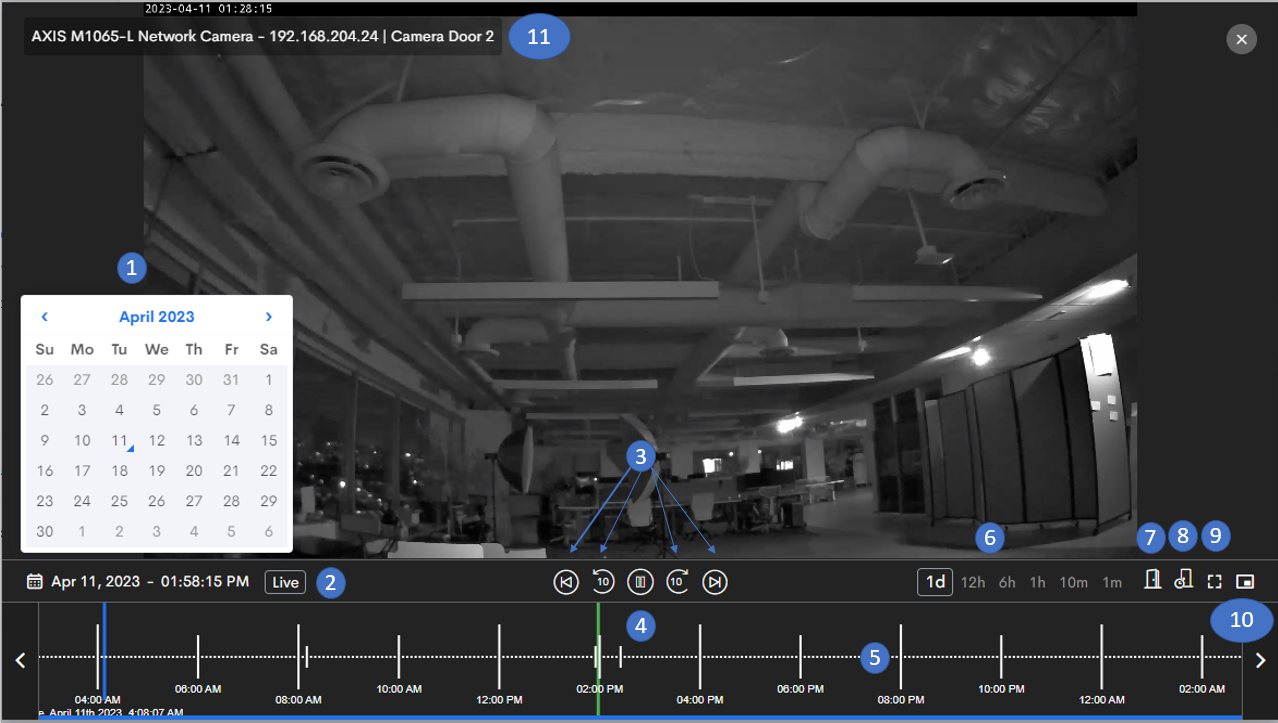
Task: Jump to the previous recording clip
Action: coord(565,582)
